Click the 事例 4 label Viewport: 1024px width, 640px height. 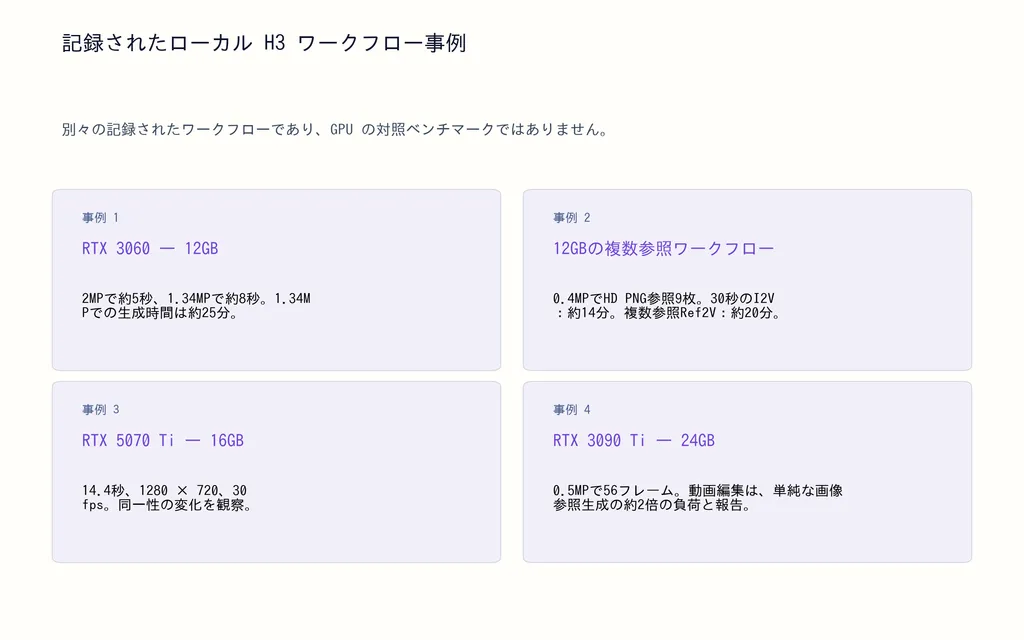pos(571,409)
